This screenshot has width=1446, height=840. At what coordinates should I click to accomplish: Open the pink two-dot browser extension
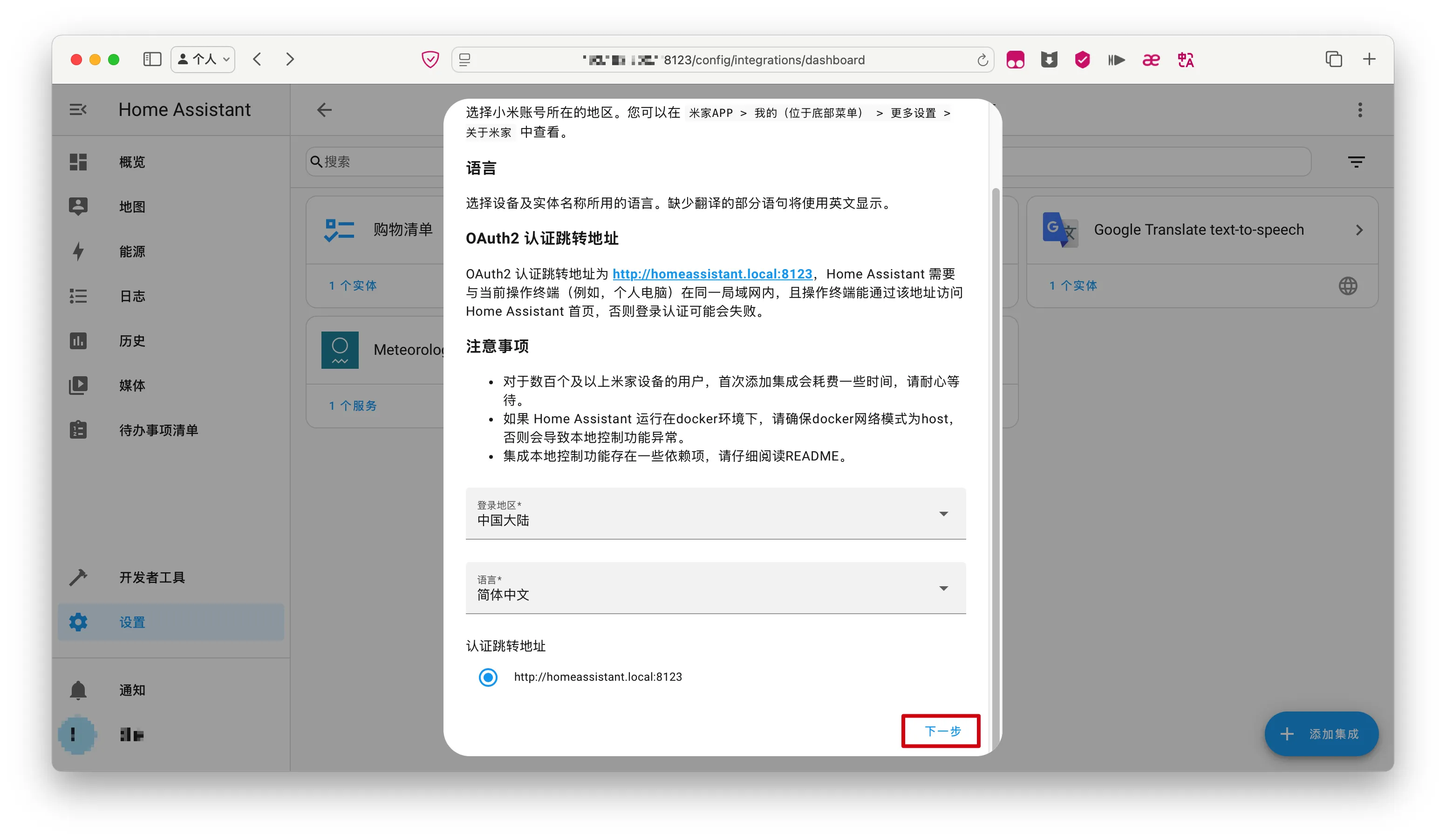point(1015,60)
